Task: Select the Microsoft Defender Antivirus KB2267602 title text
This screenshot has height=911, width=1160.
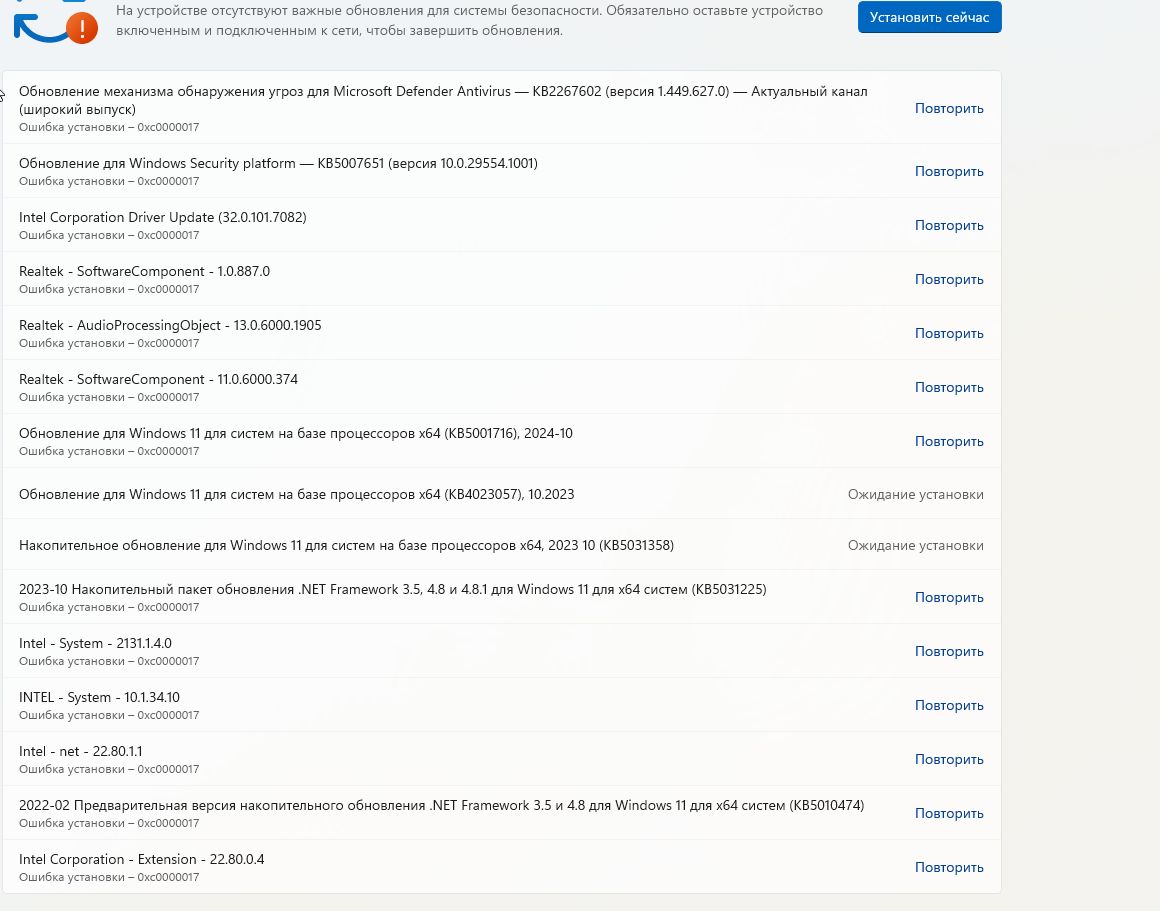Action: point(443,100)
